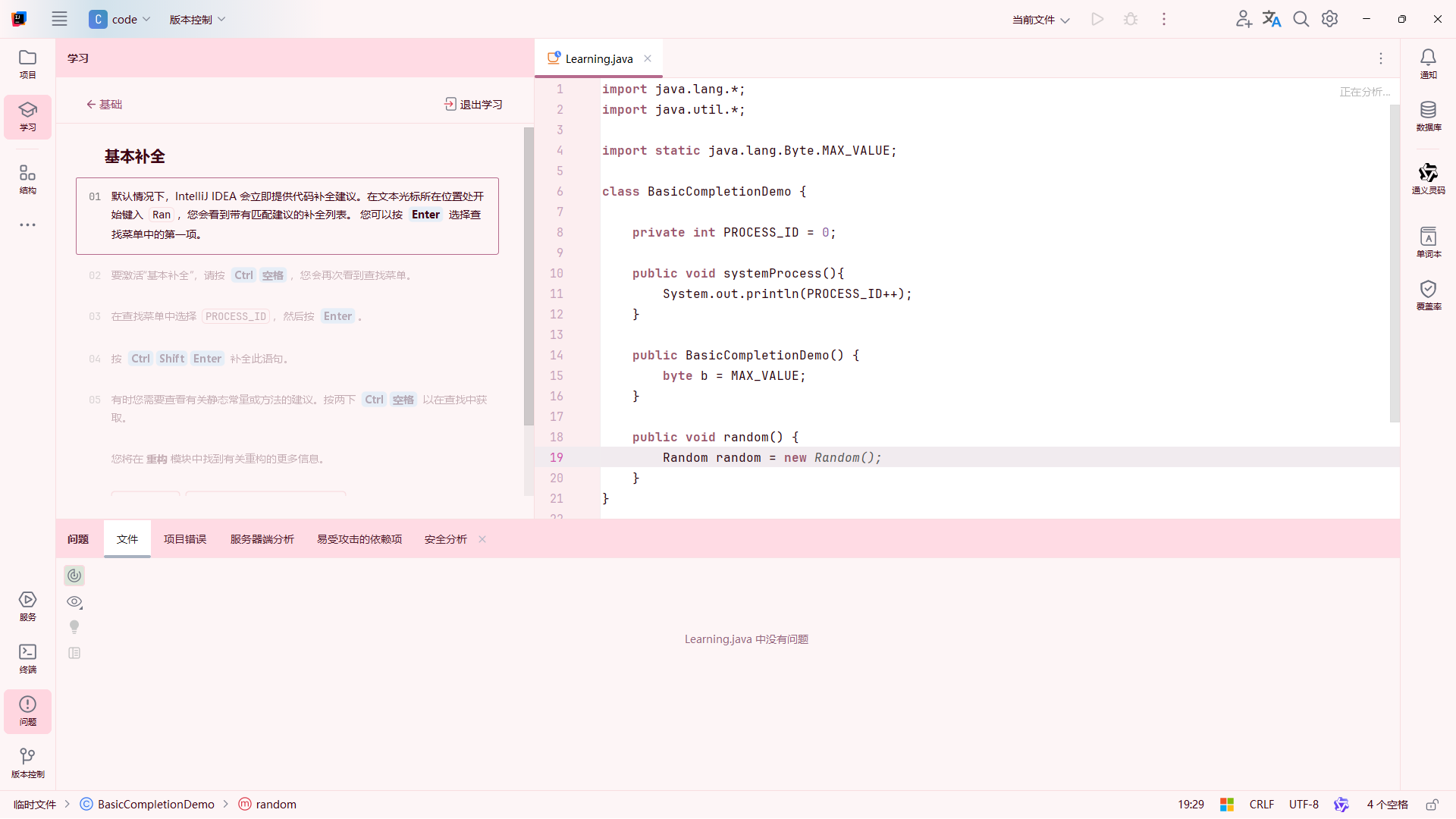This screenshot has height=819, width=1456.
Task: Open the Version Control dropdown menu
Action: (x=197, y=20)
